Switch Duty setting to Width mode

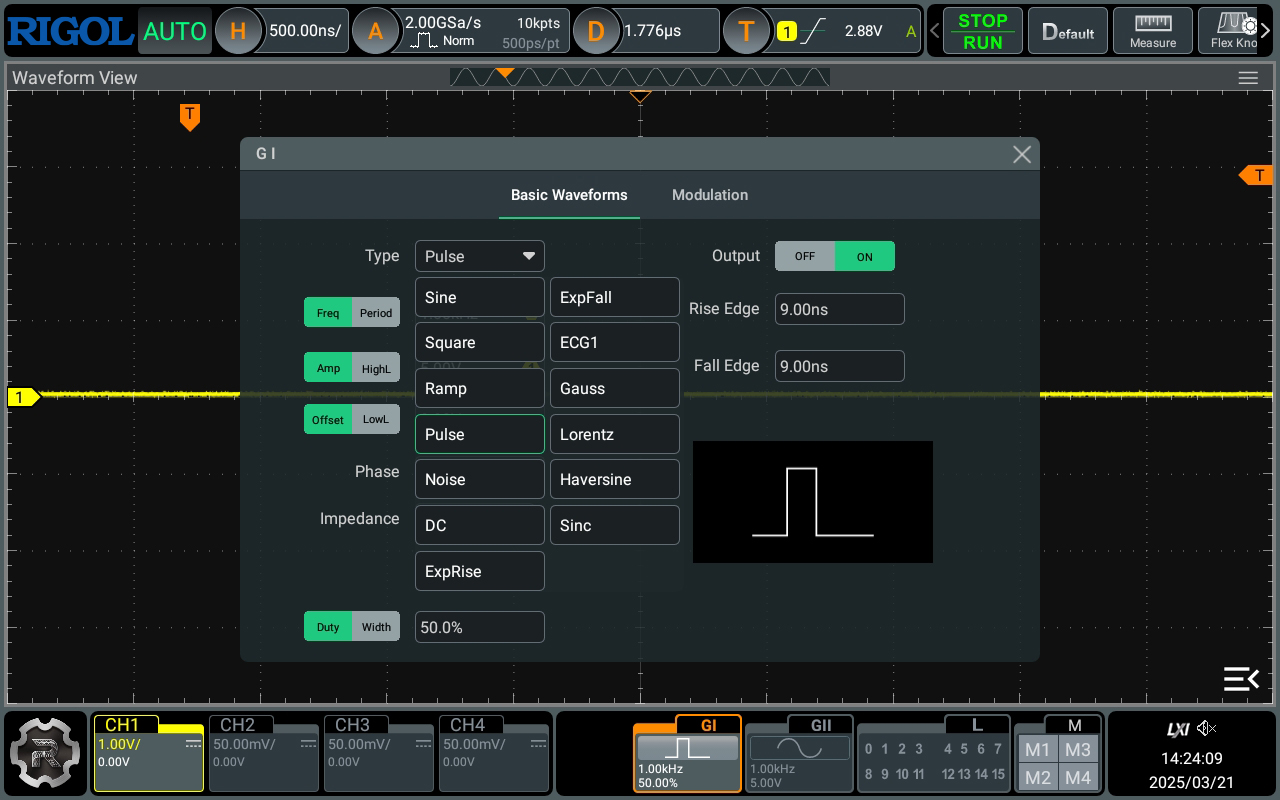tap(376, 626)
